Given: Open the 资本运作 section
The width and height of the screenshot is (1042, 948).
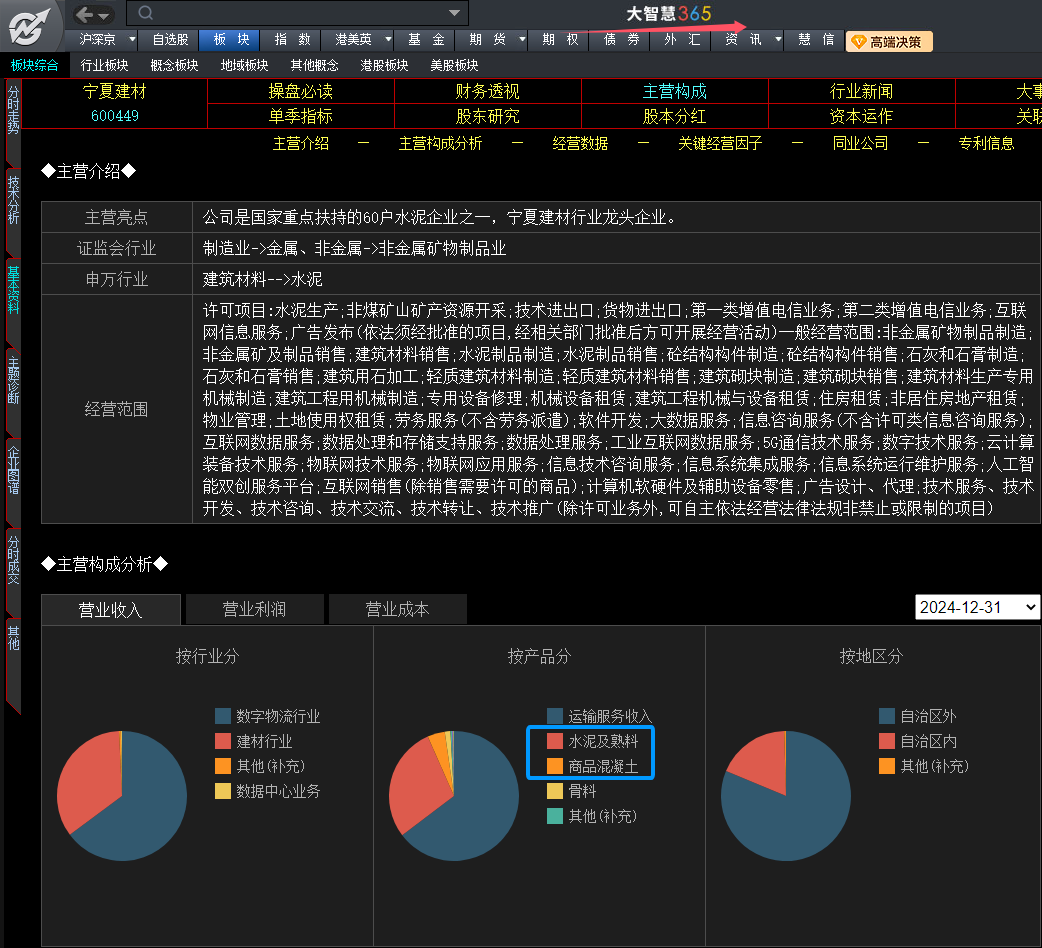Looking at the screenshot, I should point(861,116).
